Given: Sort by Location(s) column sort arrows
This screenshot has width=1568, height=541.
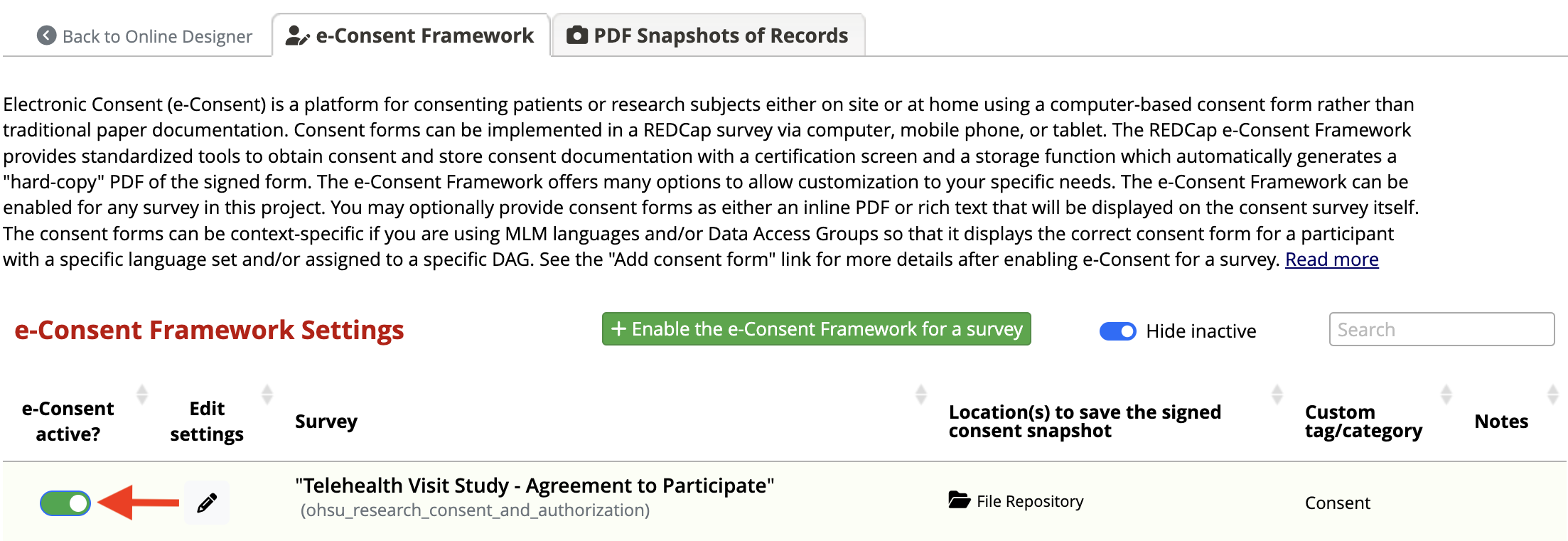Looking at the screenshot, I should [1277, 395].
